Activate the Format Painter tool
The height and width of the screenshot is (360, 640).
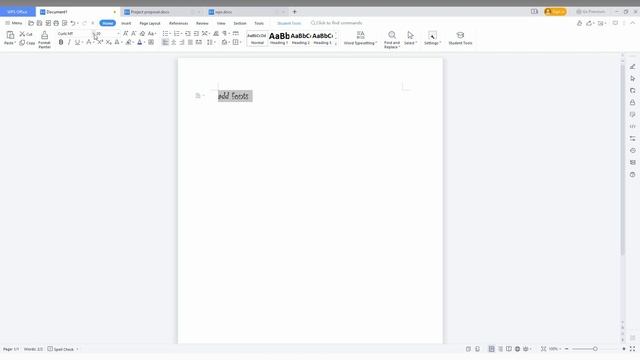[x=44, y=39]
